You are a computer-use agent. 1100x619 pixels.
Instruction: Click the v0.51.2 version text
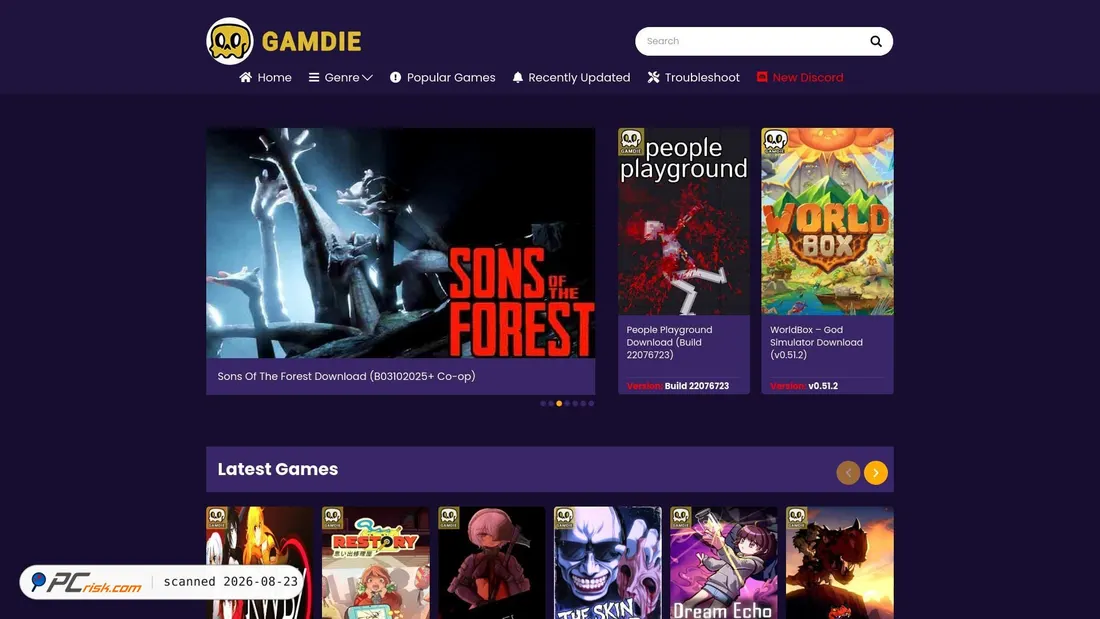coord(823,386)
